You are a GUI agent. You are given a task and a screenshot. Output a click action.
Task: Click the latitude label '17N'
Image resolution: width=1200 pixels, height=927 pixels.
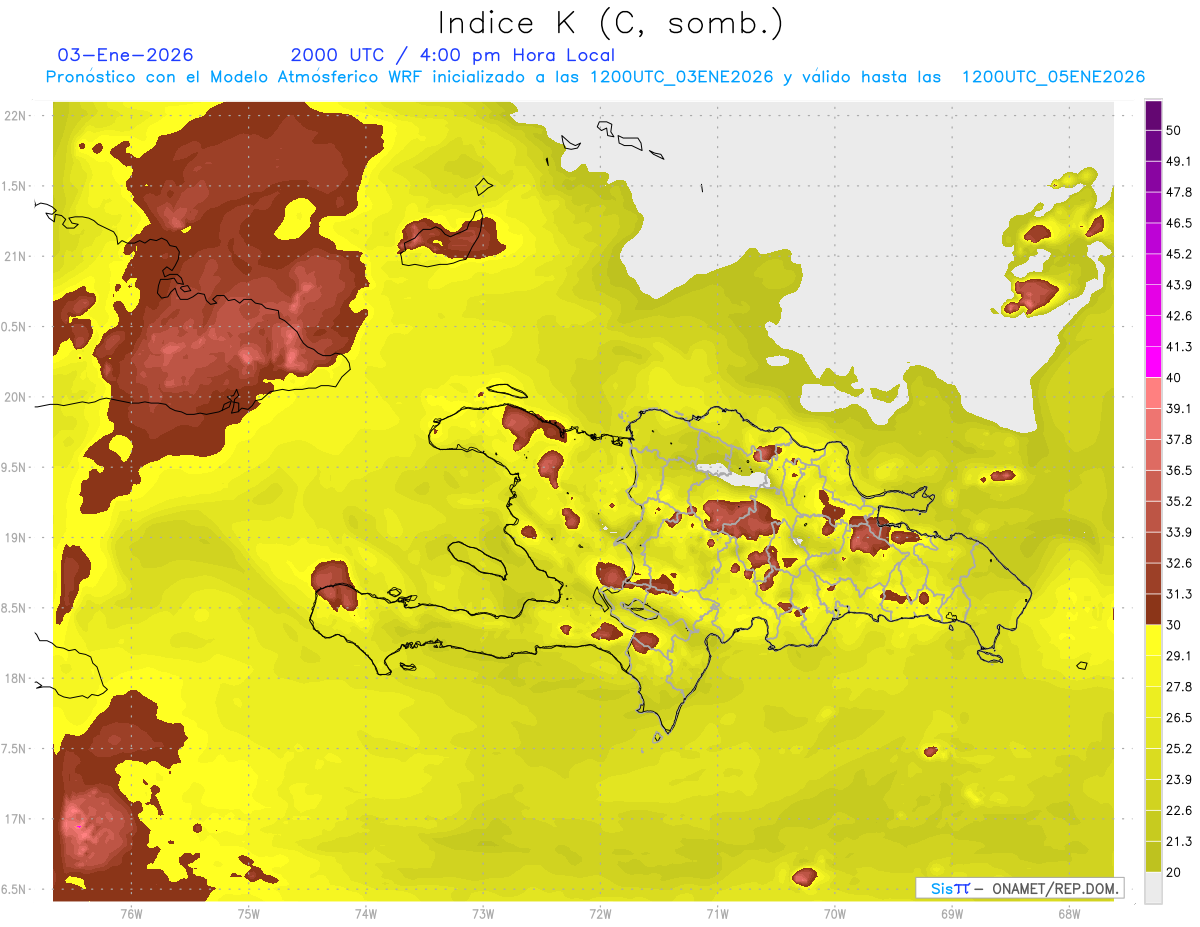click(x=16, y=819)
